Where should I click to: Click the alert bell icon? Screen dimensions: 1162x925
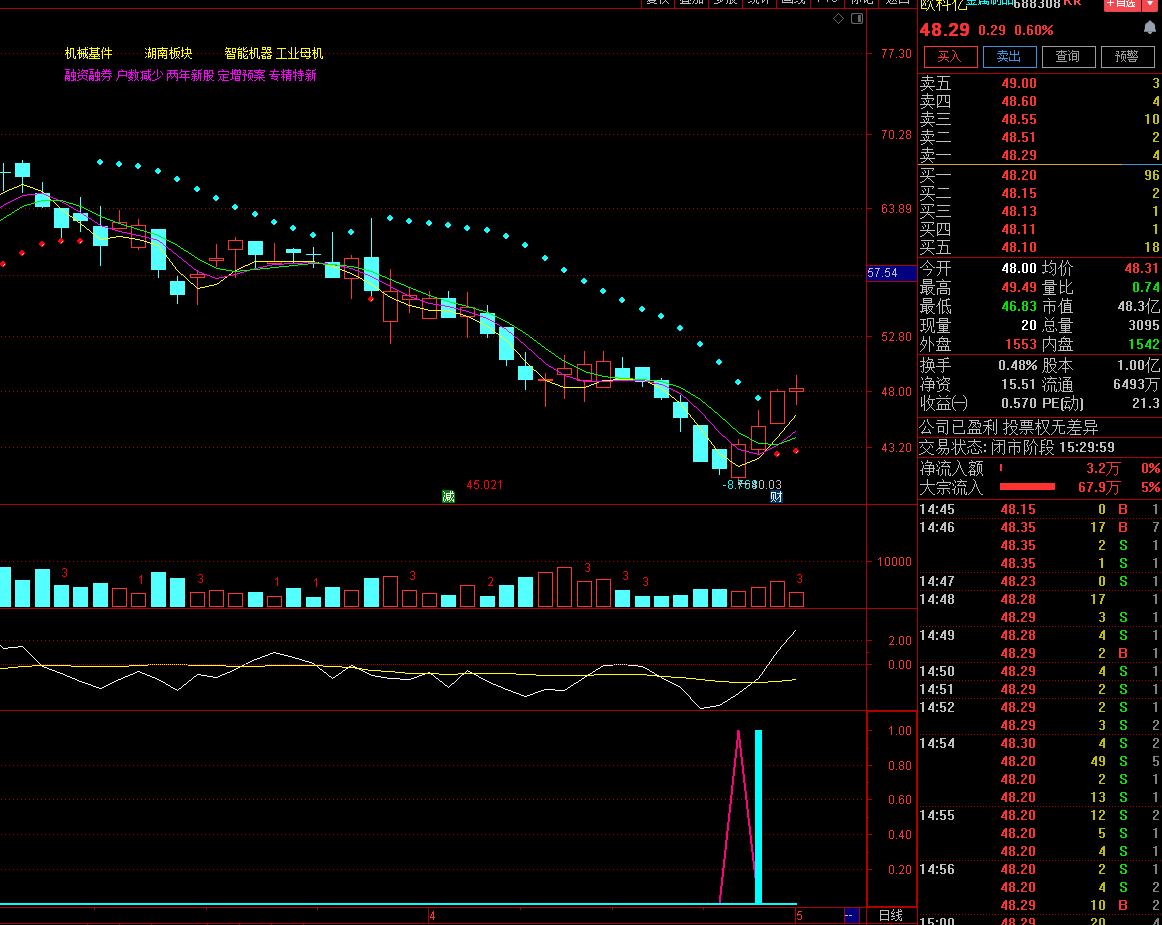(1149, 28)
